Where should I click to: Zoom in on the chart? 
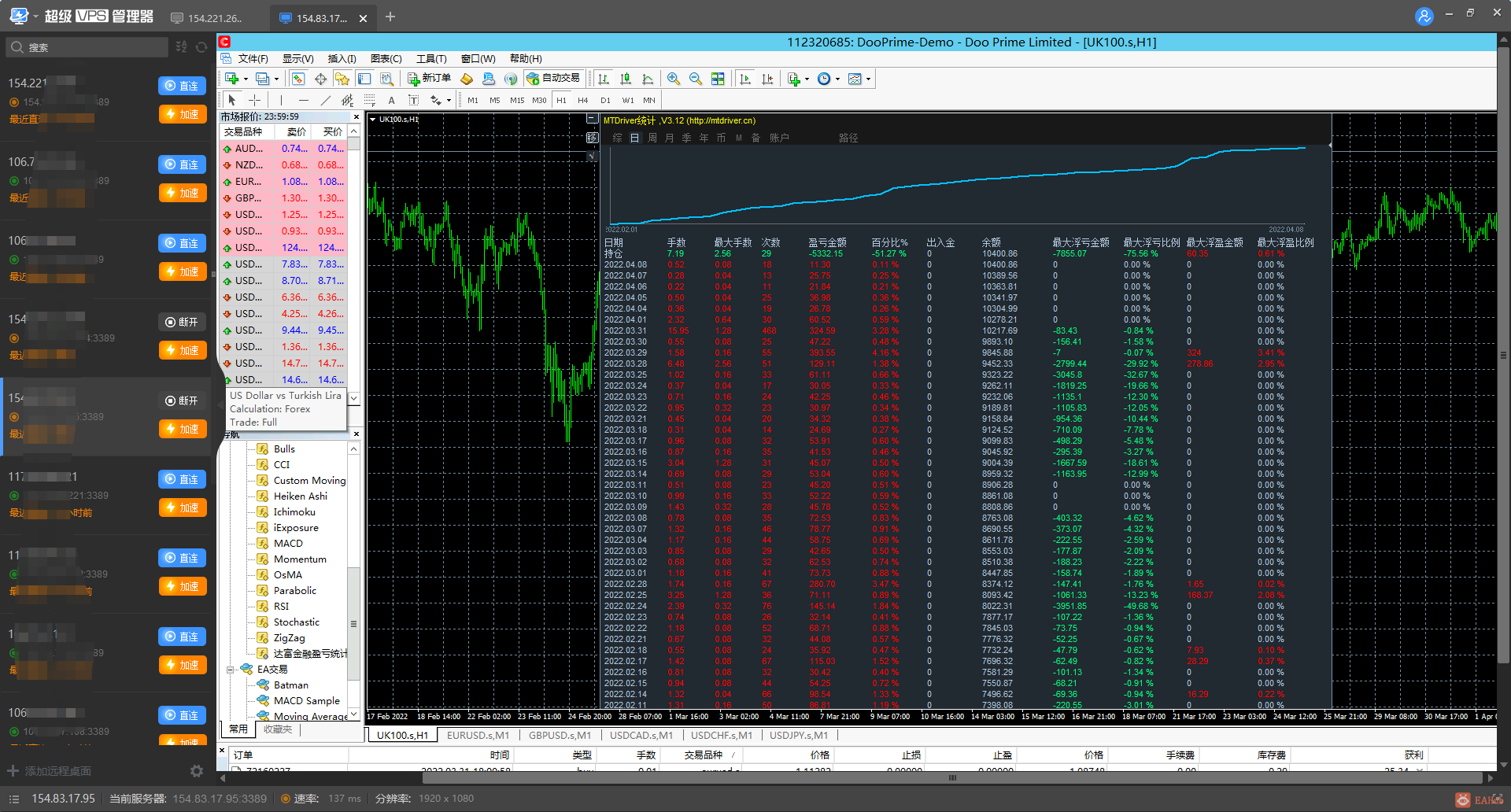674,79
